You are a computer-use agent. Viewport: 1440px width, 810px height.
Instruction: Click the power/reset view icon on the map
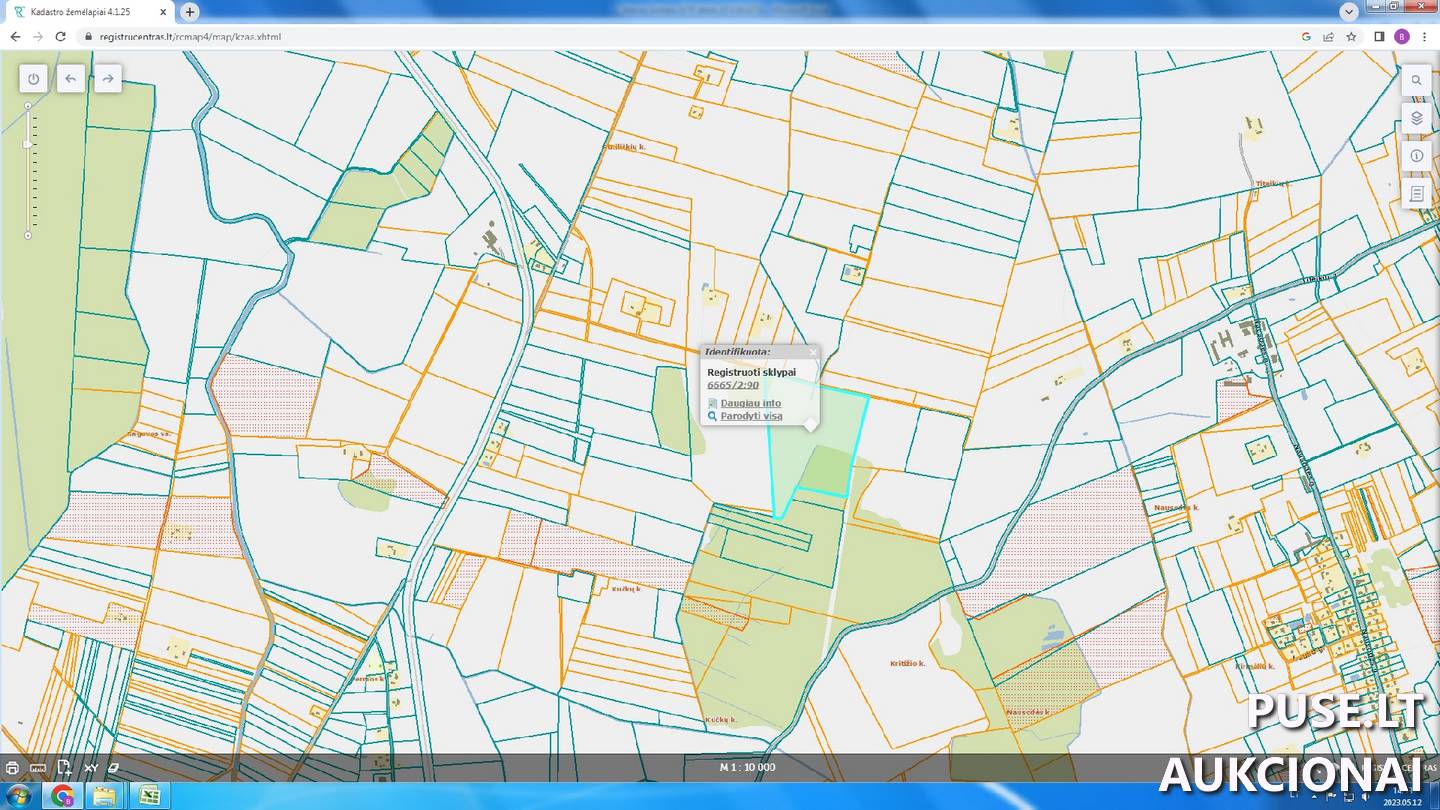point(34,79)
